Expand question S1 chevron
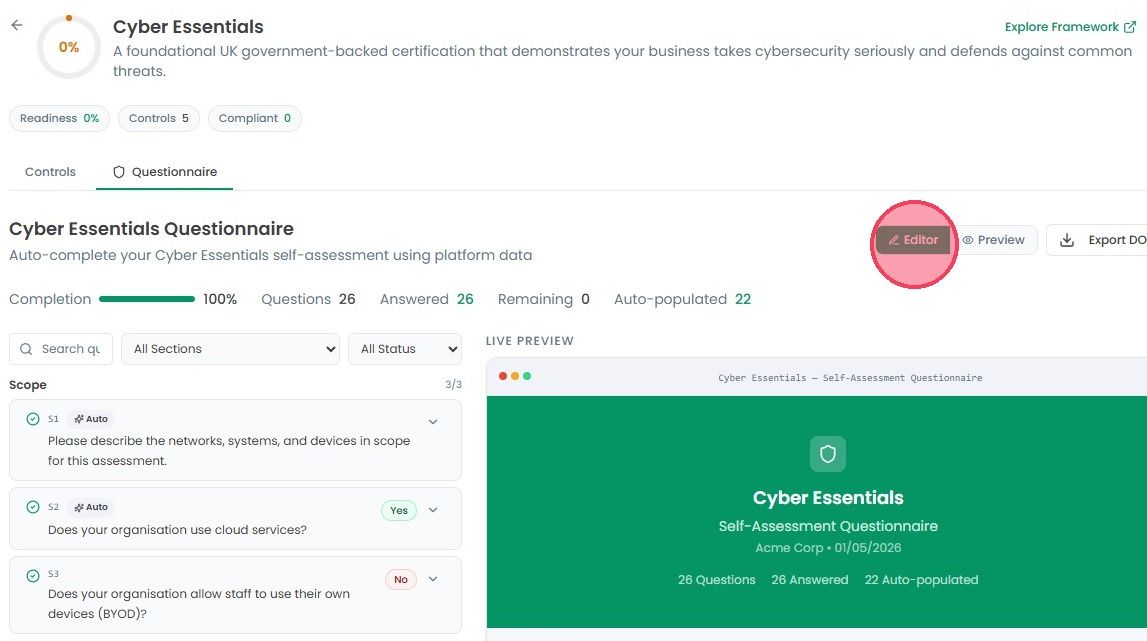 coord(433,422)
